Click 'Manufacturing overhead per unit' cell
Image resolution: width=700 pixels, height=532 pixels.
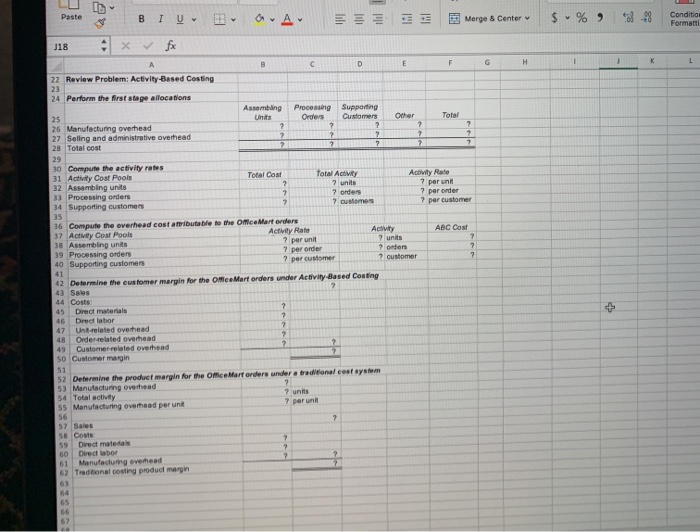[129, 406]
